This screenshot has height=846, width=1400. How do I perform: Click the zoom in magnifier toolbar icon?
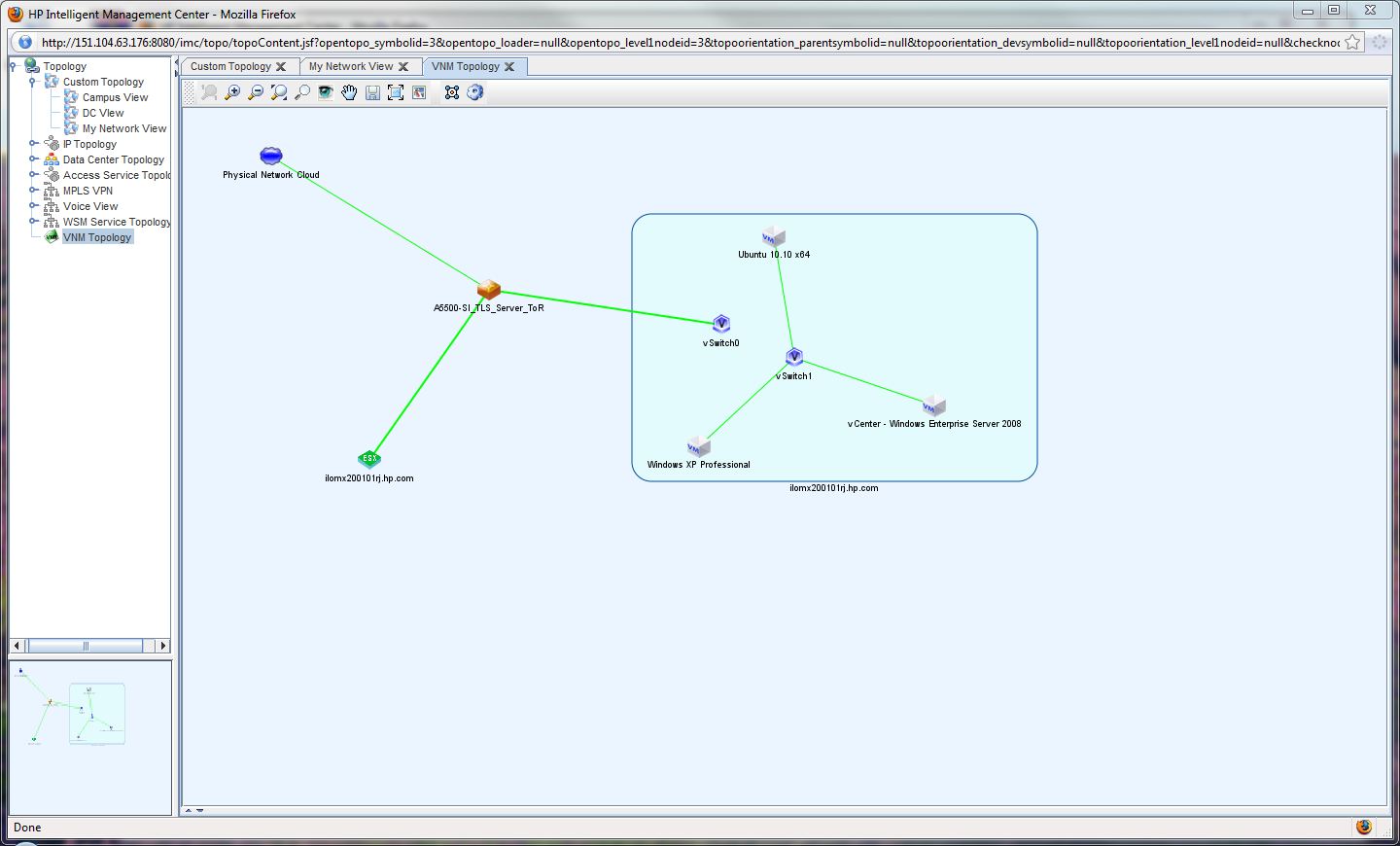(x=232, y=92)
